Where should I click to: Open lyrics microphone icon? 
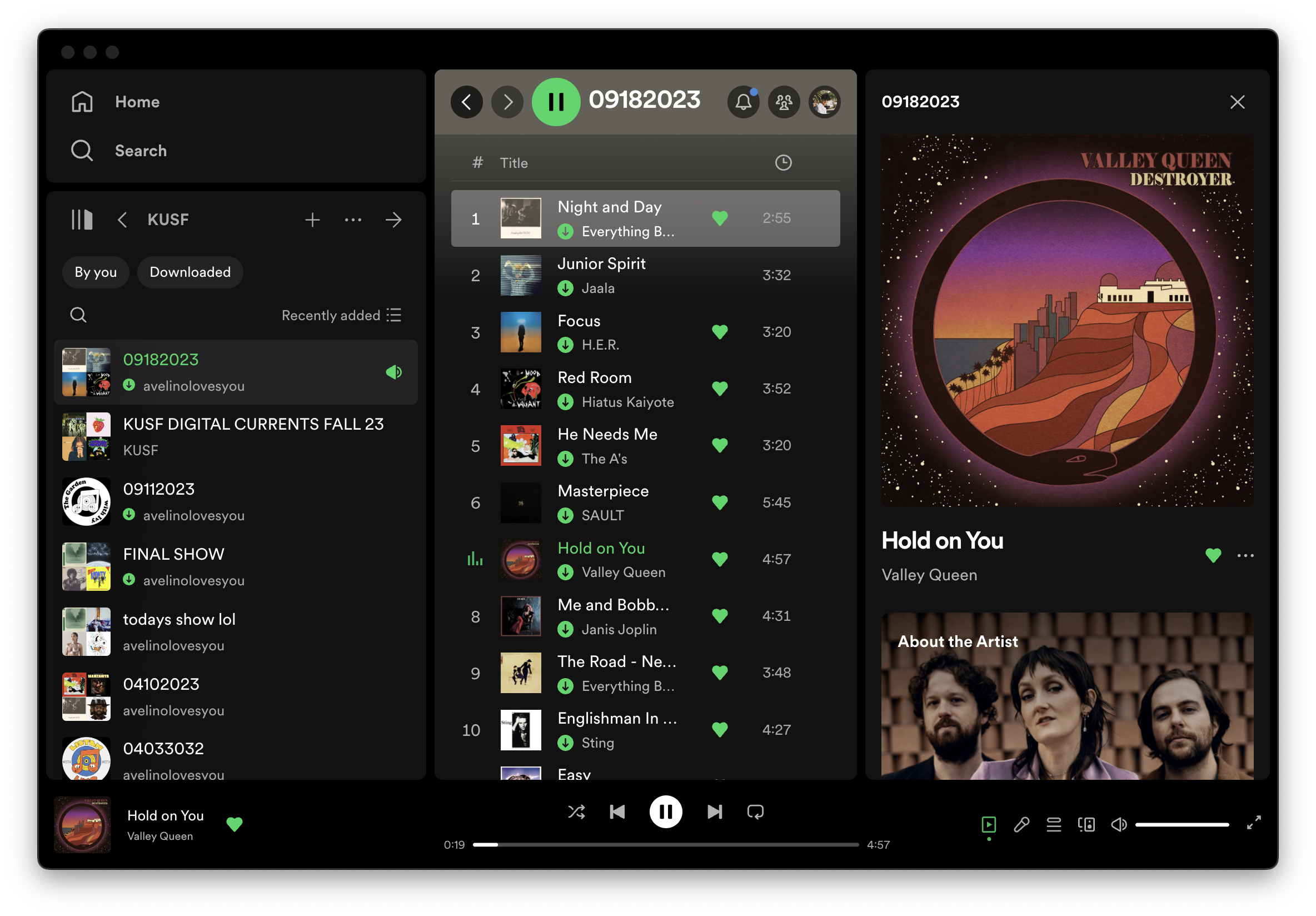tap(1021, 825)
